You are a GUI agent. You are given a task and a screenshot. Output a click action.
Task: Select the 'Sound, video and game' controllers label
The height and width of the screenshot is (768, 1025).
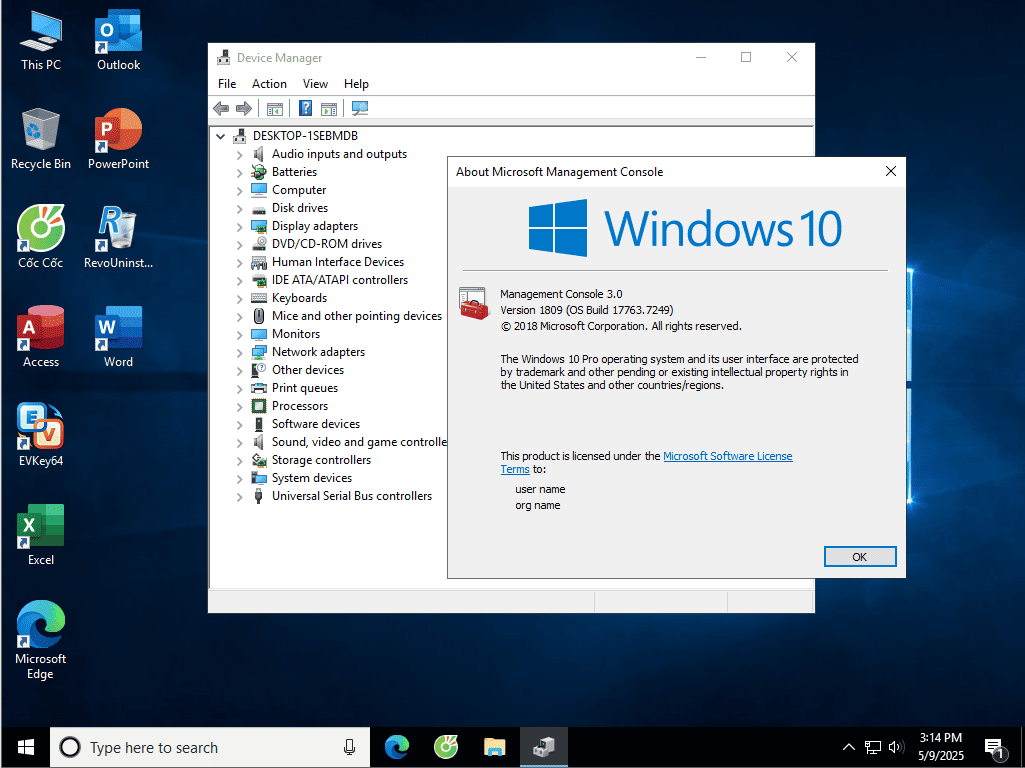click(359, 442)
